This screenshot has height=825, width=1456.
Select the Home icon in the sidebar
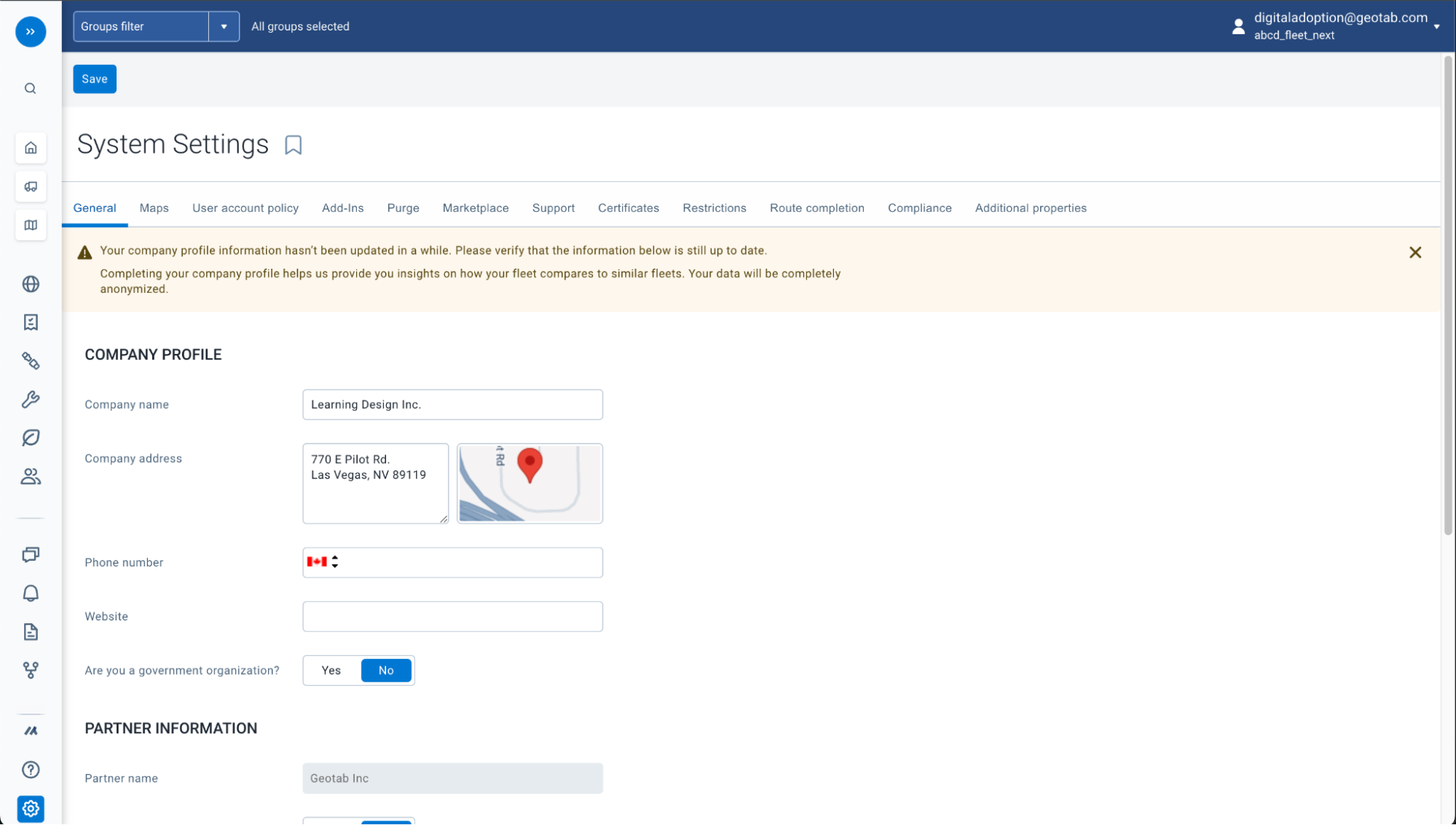31,148
